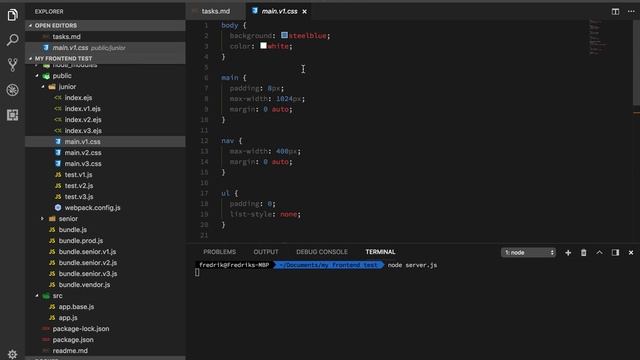640x360 pixels.
Task: Open app.js in src folder
Action: [x=105, y=318]
